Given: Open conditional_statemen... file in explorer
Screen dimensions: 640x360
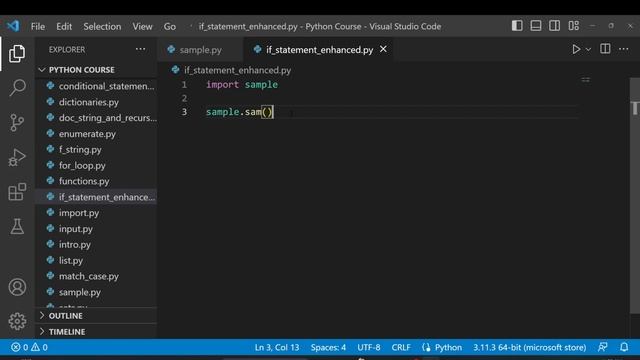Looking at the screenshot, I should (x=96, y=86).
